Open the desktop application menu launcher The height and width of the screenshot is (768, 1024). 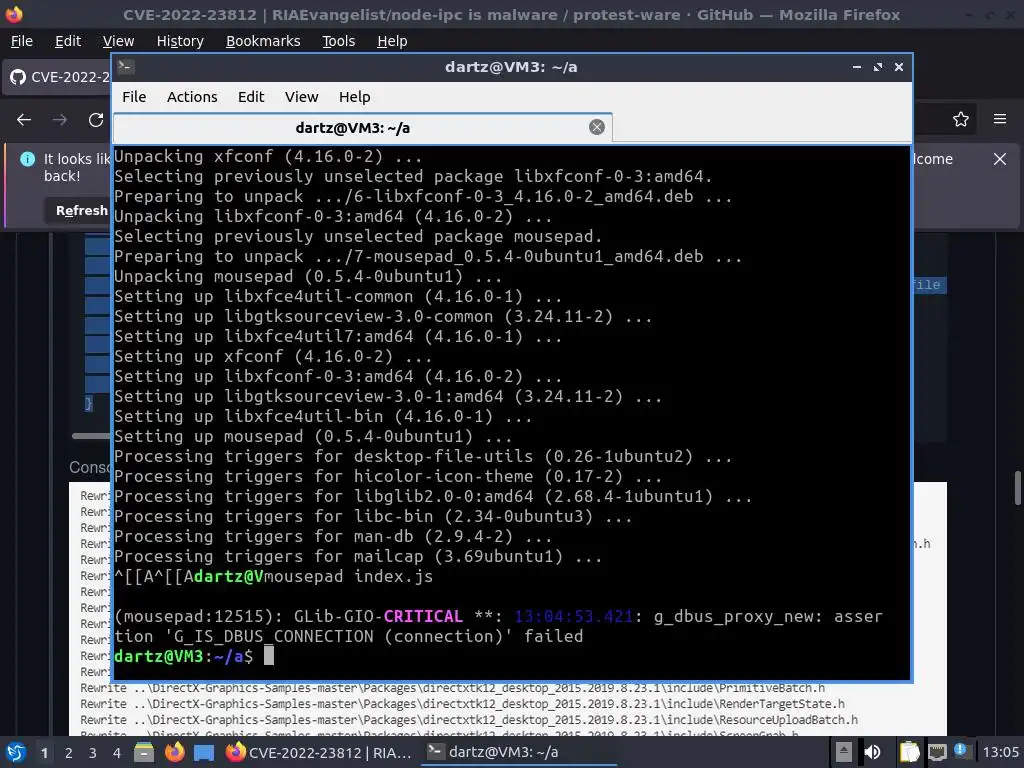[x=16, y=752]
